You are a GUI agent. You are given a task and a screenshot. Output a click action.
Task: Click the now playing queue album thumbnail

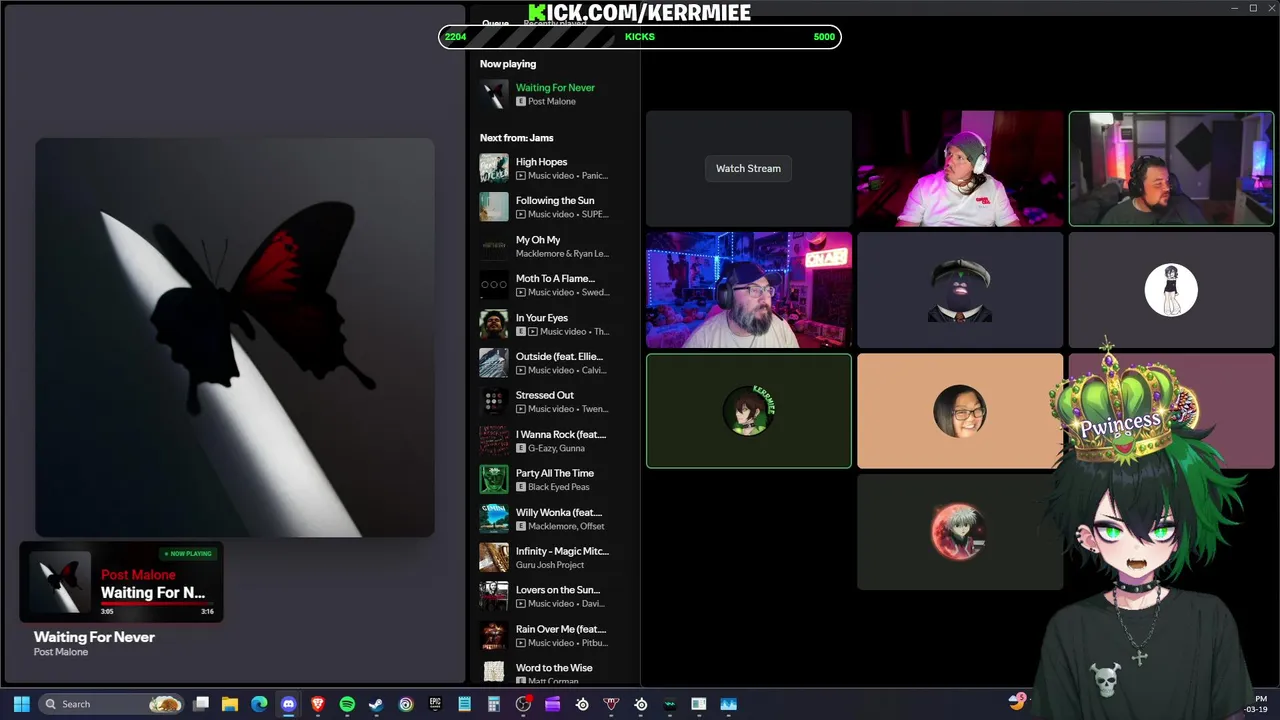(494, 94)
